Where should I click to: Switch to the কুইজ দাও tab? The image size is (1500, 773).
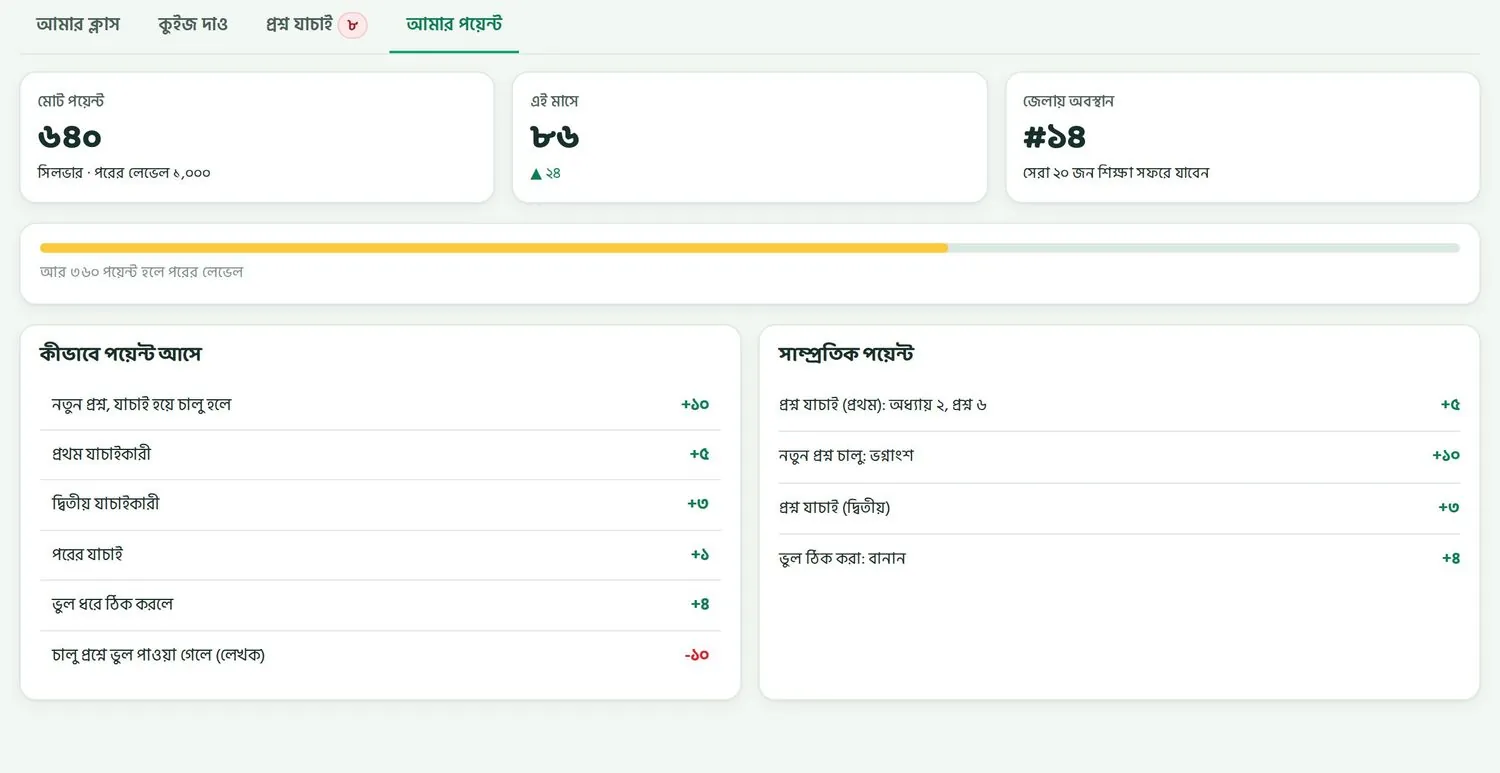click(x=193, y=24)
